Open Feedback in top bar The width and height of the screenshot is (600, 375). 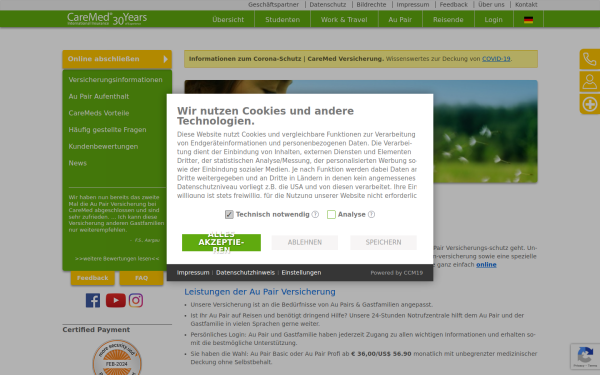point(453,5)
